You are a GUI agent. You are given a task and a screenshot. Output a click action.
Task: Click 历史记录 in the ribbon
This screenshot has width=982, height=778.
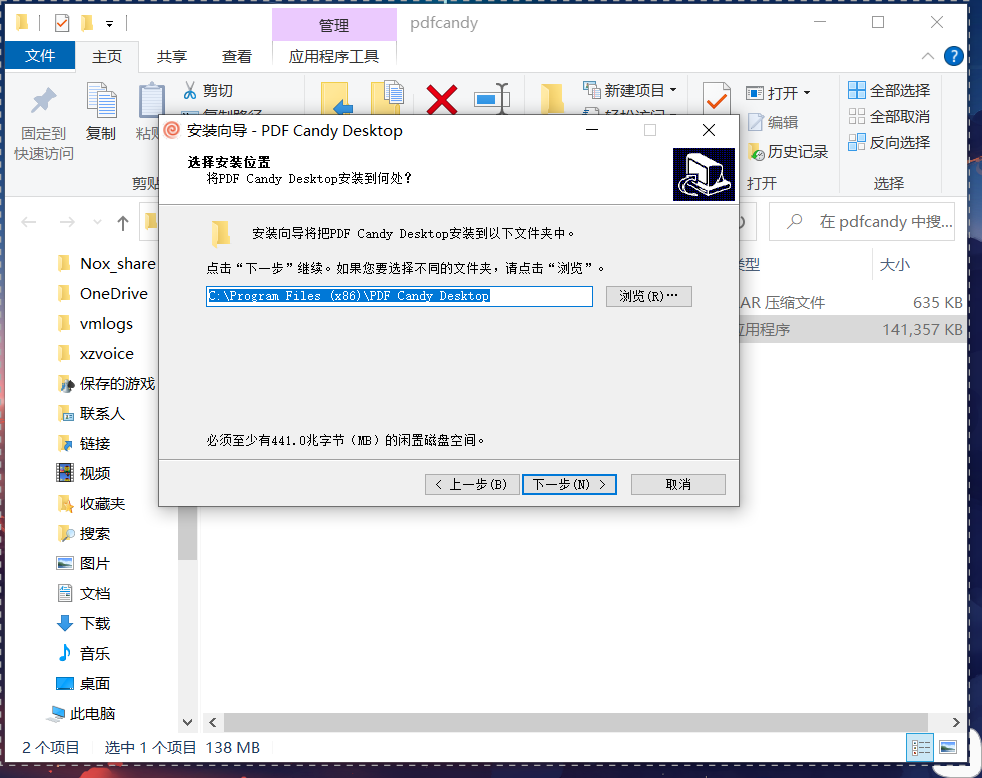click(x=788, y=152)
